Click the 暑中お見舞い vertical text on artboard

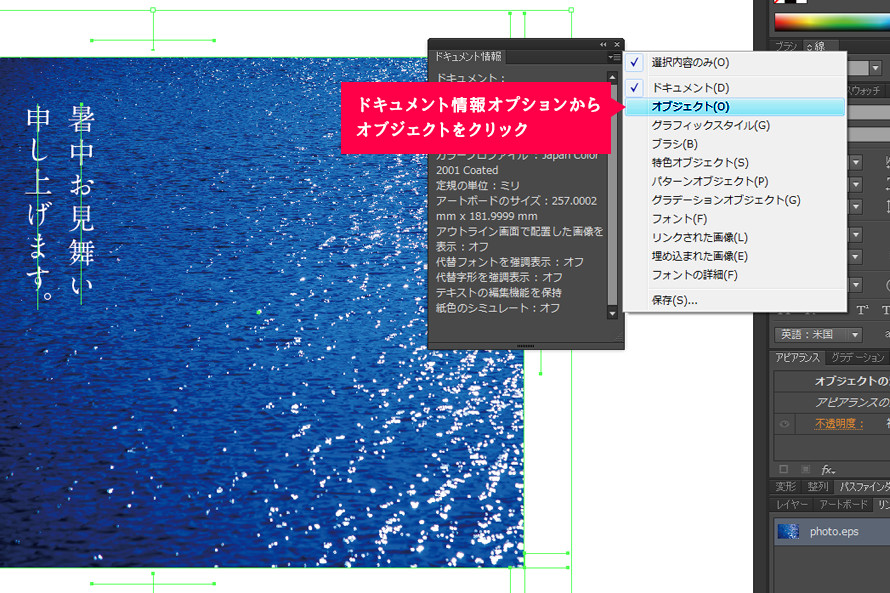[x=81, y=200]
